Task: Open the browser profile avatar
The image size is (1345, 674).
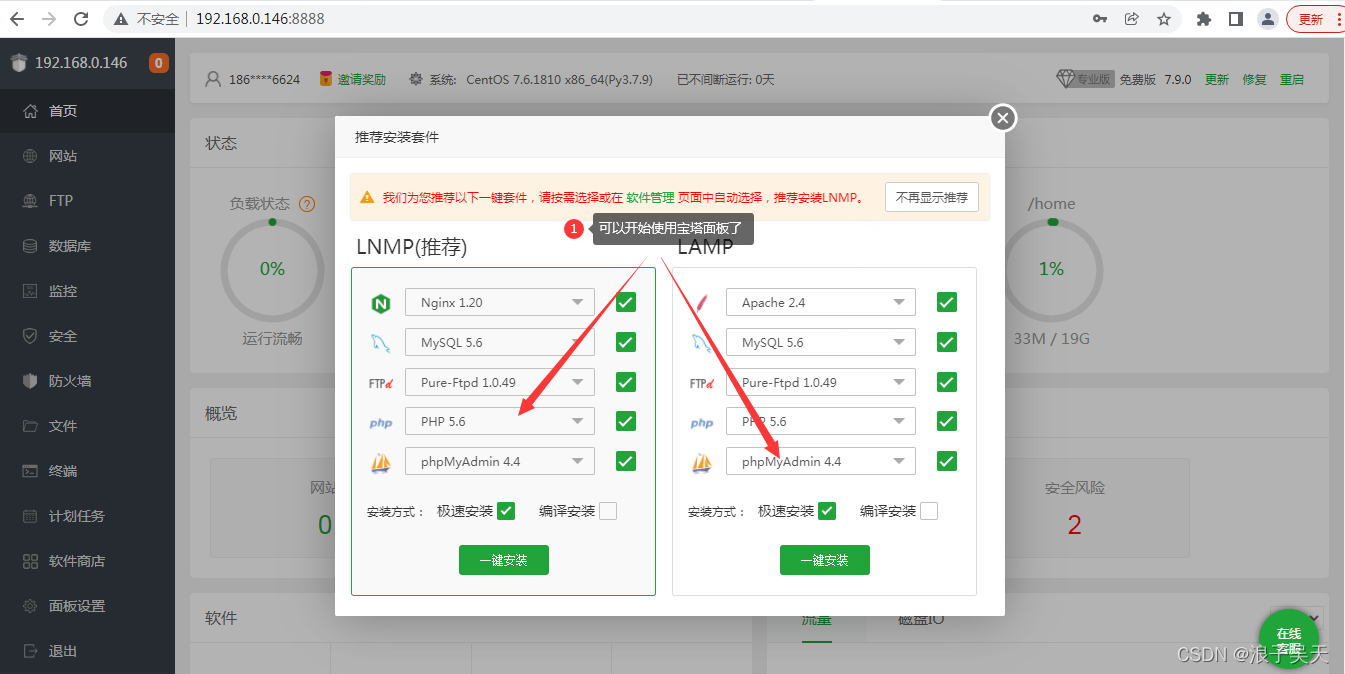Action: coord(1268,19)
